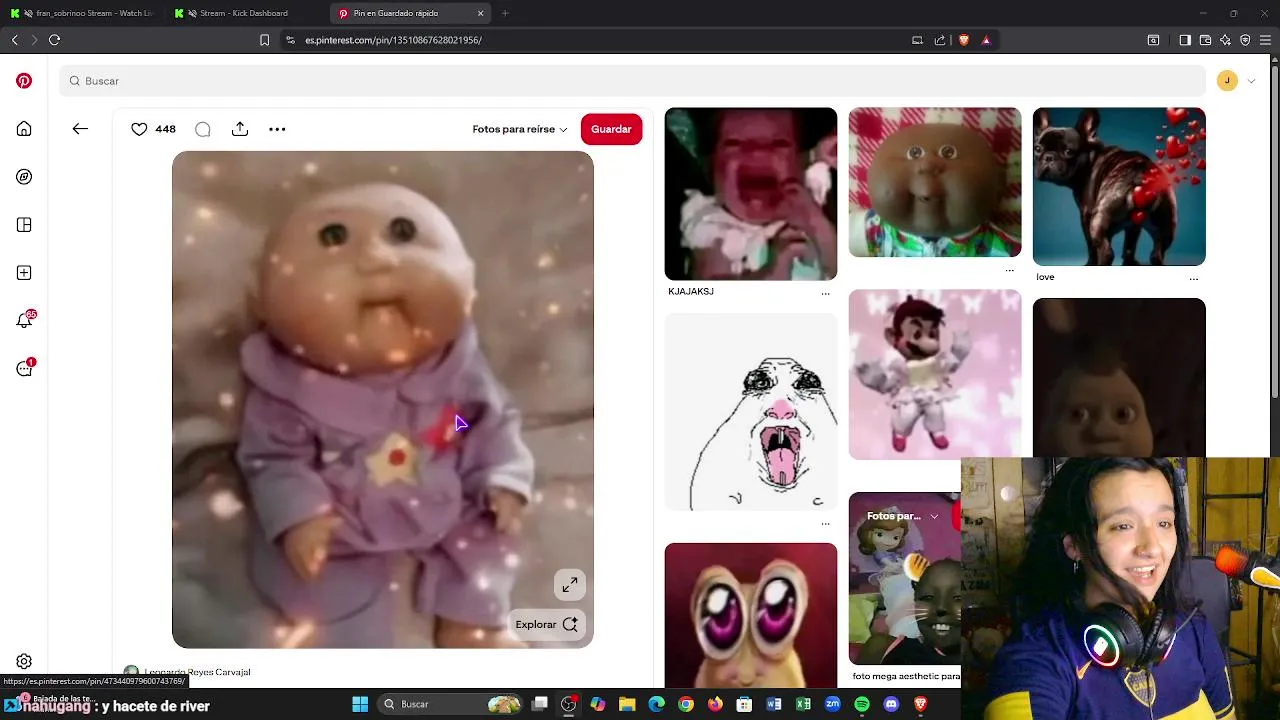Image resolution: width=1280 pixels, height=720 pixels.
Task: Open the screaming face sketch pin
Action: point(751,412)
